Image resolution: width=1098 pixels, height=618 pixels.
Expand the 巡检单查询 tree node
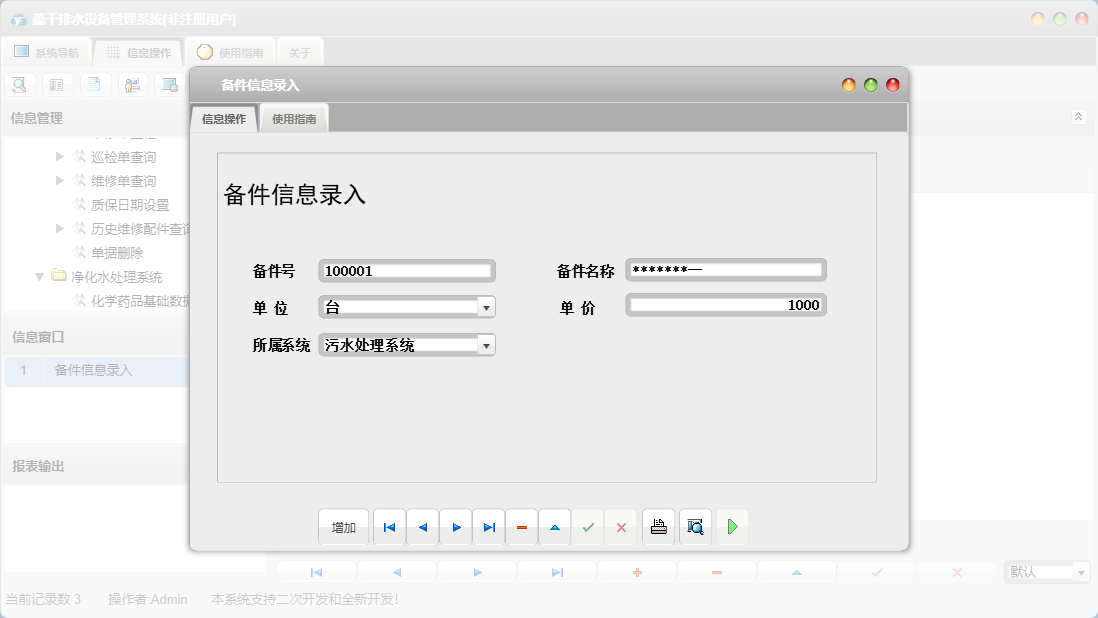tap(60, 156)
